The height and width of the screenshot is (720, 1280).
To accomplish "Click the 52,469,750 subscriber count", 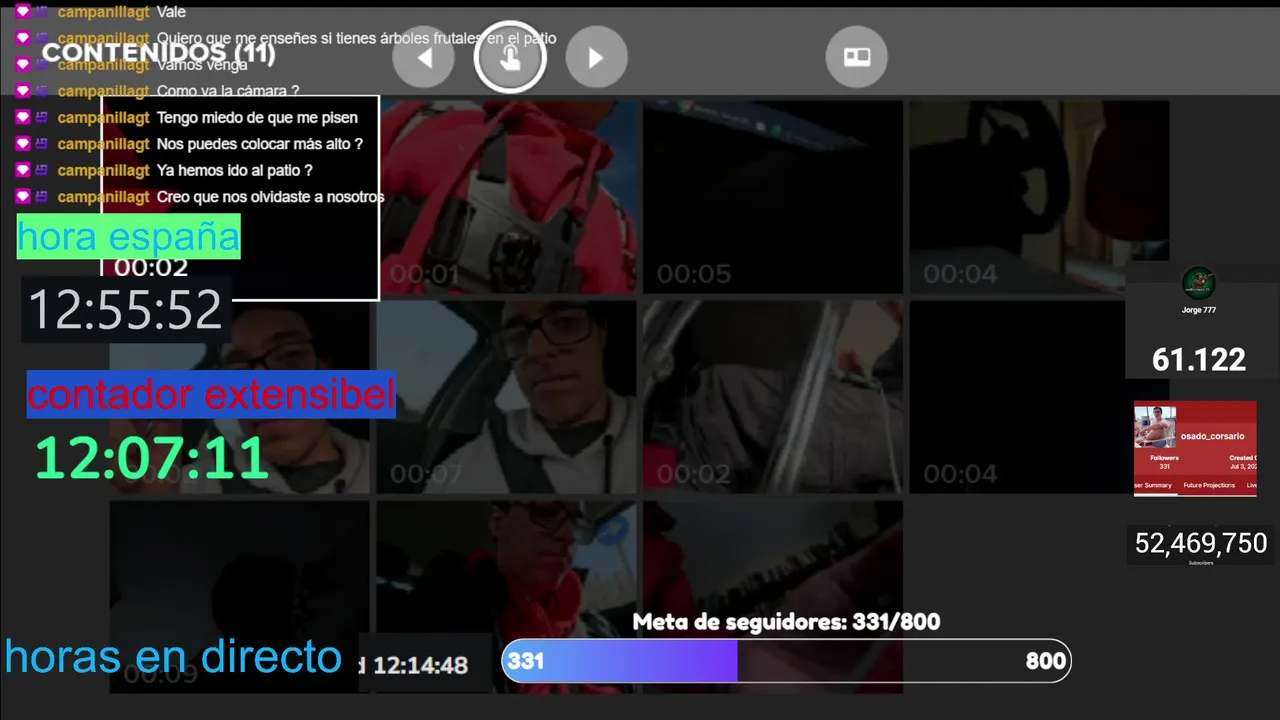I will pyautogui.click(x=1201, y=543).
